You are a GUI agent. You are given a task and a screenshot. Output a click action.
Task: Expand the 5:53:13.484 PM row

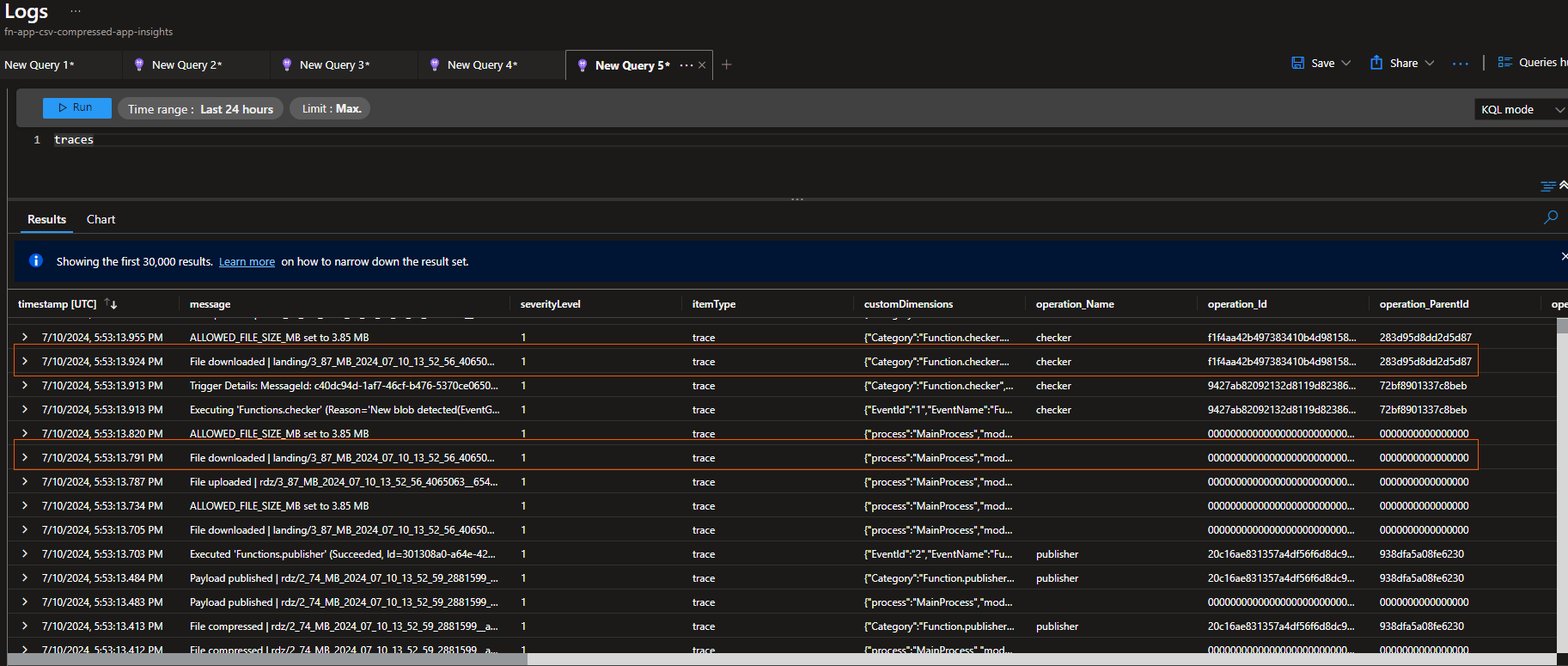(25, 577)
